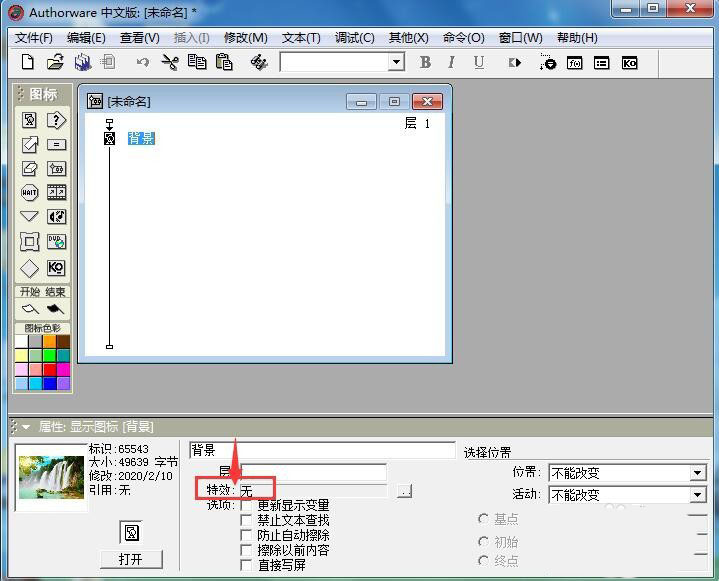
Task: Enable 防止自动擦除 checkbox
Action: click(246, 535)
